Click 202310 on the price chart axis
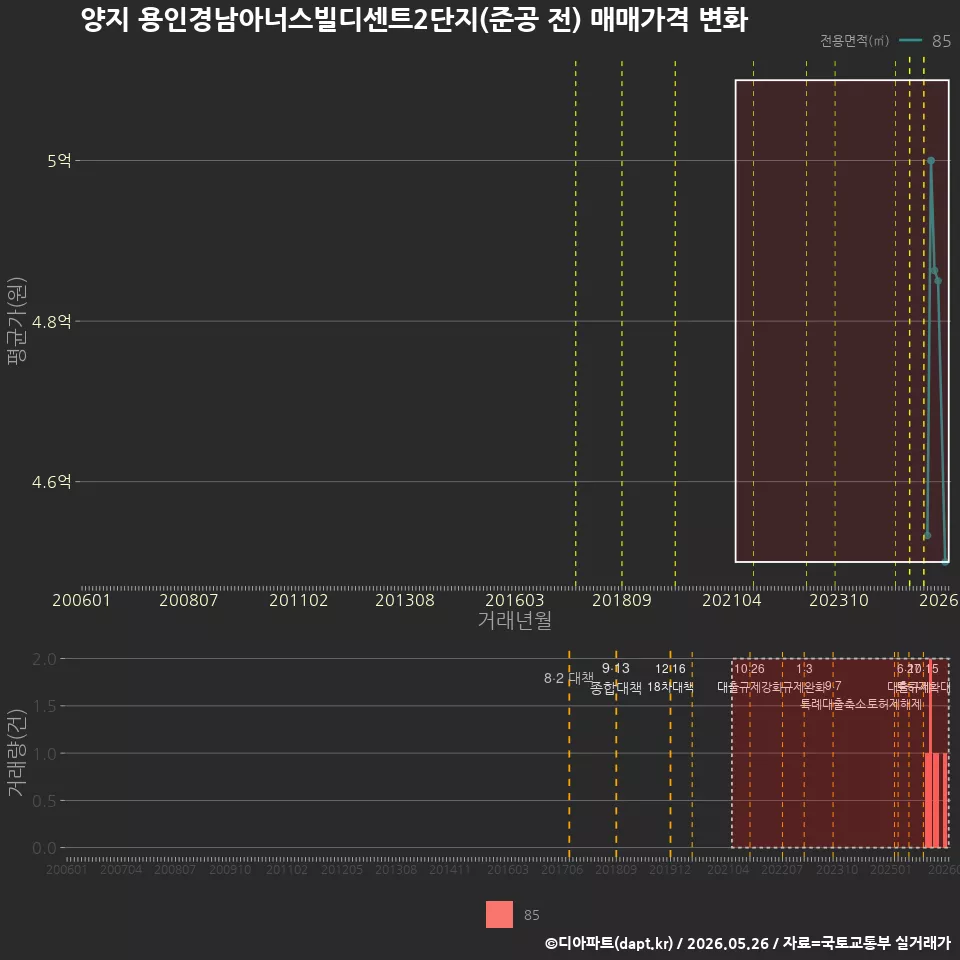 (838, 600)
